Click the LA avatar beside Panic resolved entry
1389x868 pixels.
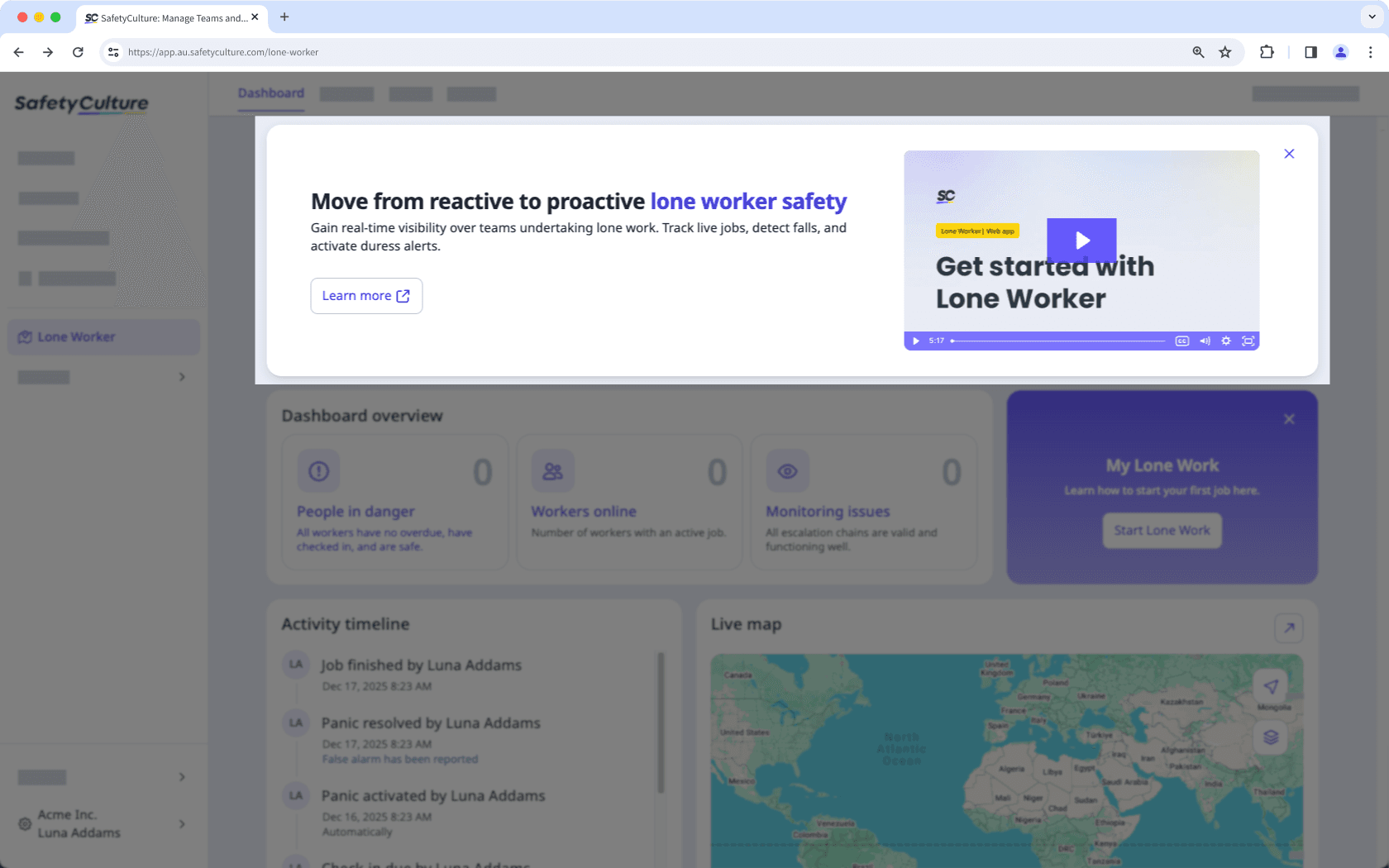296,723
